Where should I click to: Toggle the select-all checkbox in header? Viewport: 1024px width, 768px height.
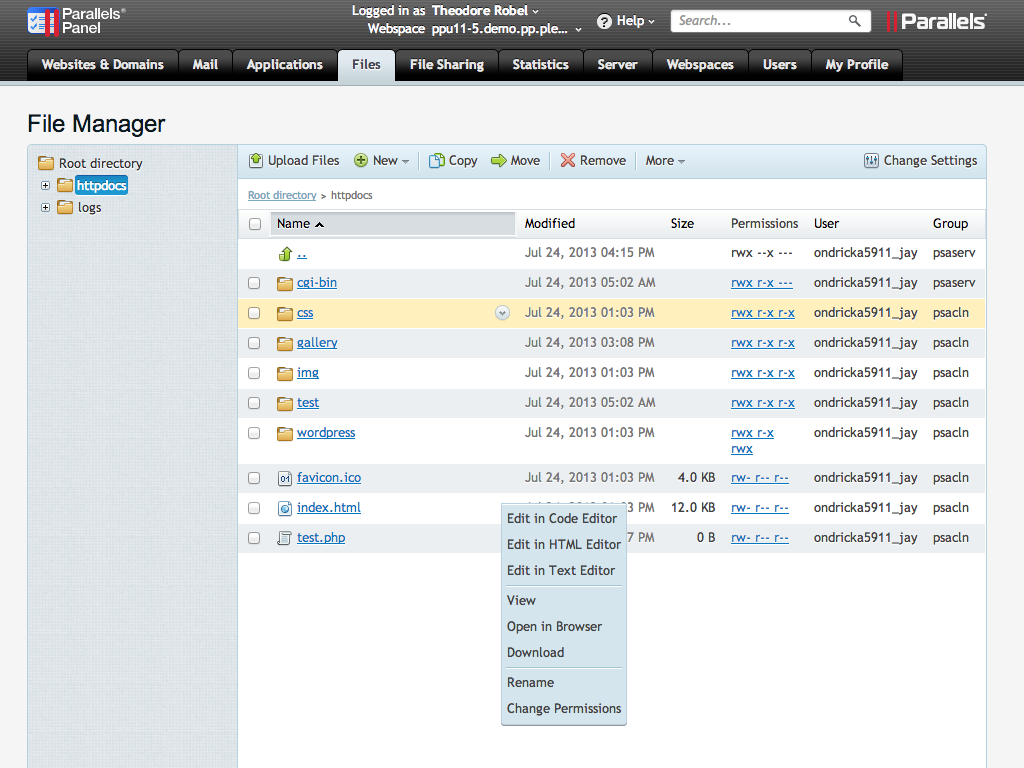click(254, 224)
